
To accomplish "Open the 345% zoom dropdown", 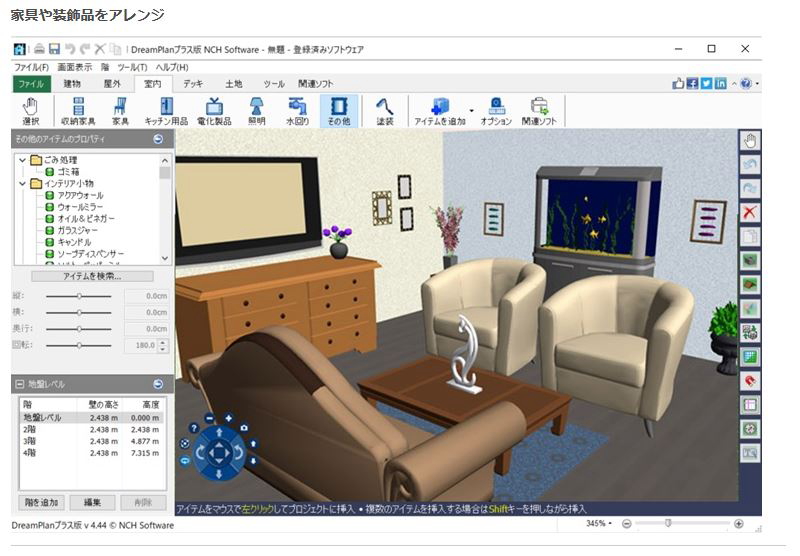I will pos(610,523).
